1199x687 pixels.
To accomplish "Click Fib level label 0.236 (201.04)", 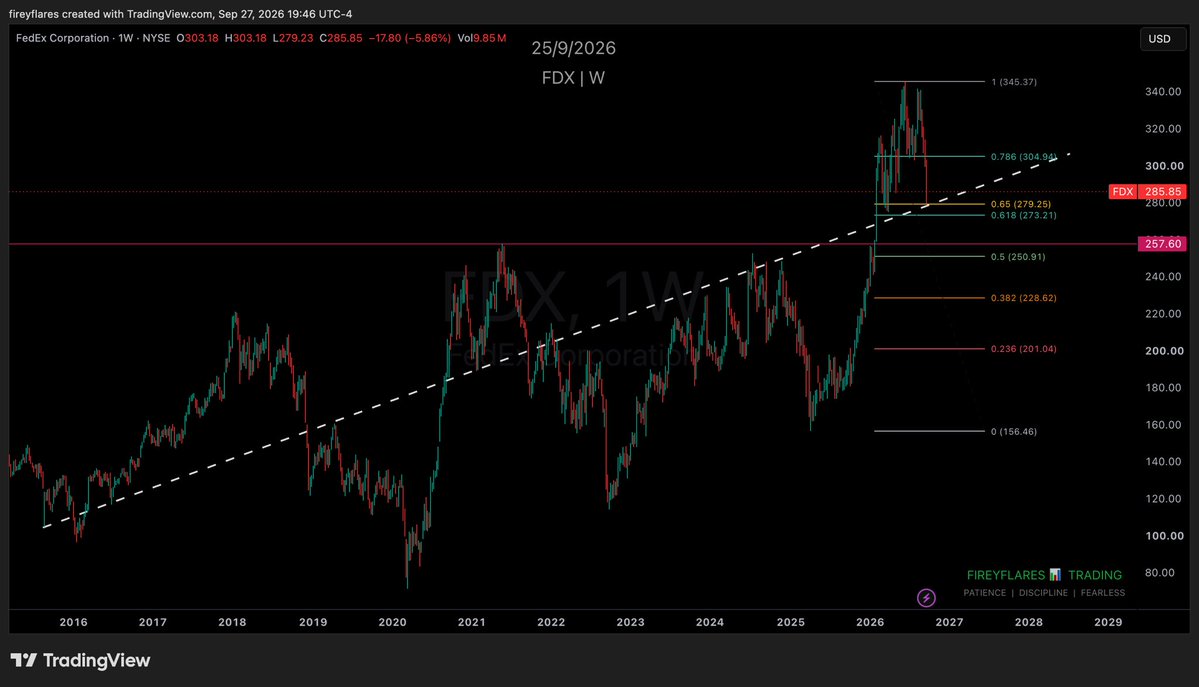I will pyautogui.click(x=1024, y=349).
